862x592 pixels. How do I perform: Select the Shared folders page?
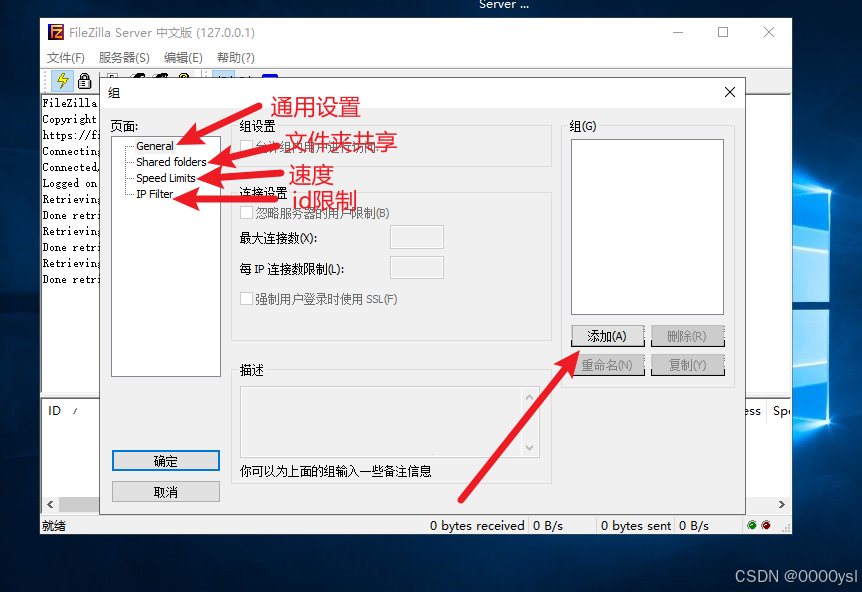[x=171, y=162]
